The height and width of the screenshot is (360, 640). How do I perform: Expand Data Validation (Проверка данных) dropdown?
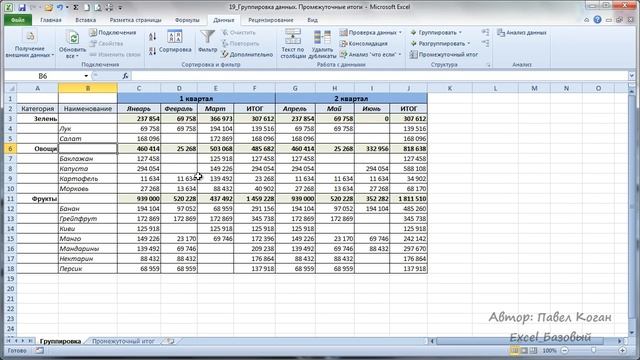400,32
